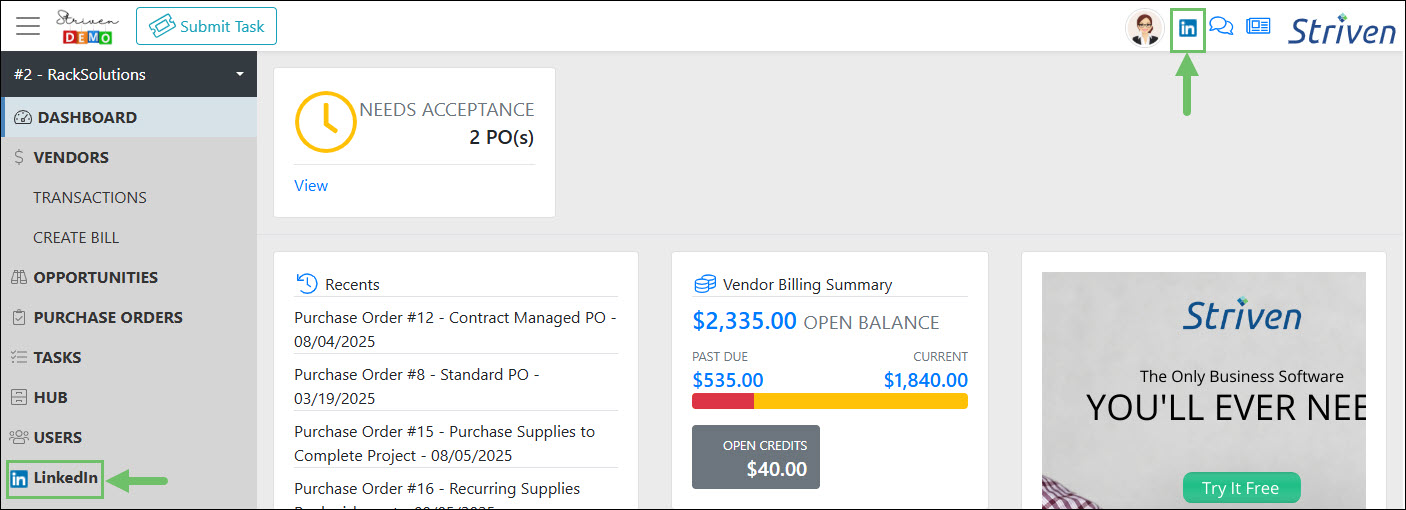Open the news feed icon in header
The image size is (1406, 510).
[1257, 27]
